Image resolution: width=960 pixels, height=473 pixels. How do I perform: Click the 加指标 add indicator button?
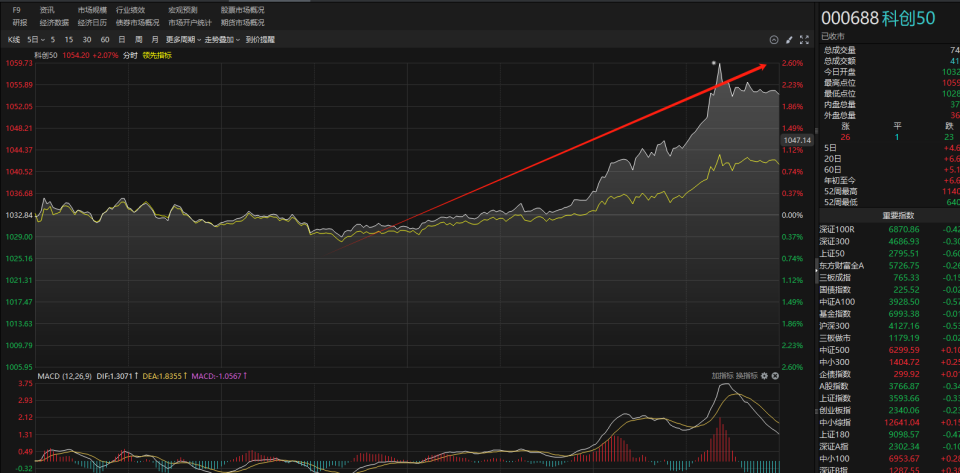tap(722, 376)
